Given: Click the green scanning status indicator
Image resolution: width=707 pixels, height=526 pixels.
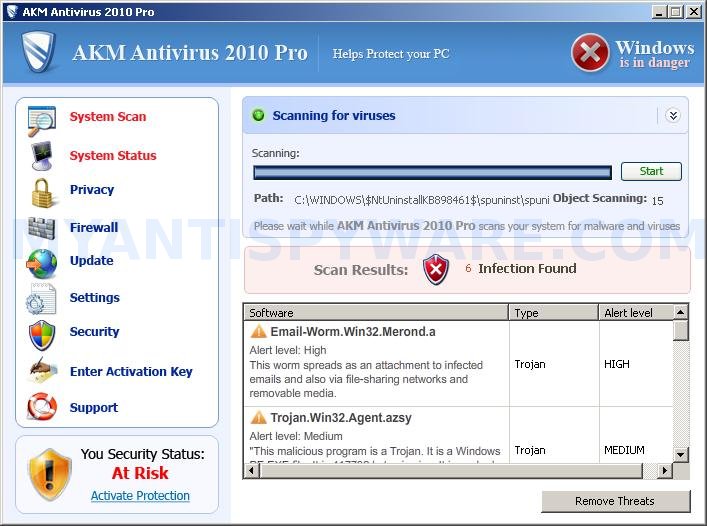Looking at the screenshot, I should click(258, 115).
